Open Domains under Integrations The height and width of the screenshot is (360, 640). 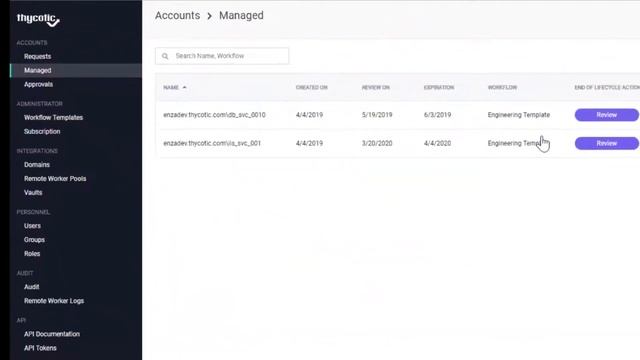point(37,164)
